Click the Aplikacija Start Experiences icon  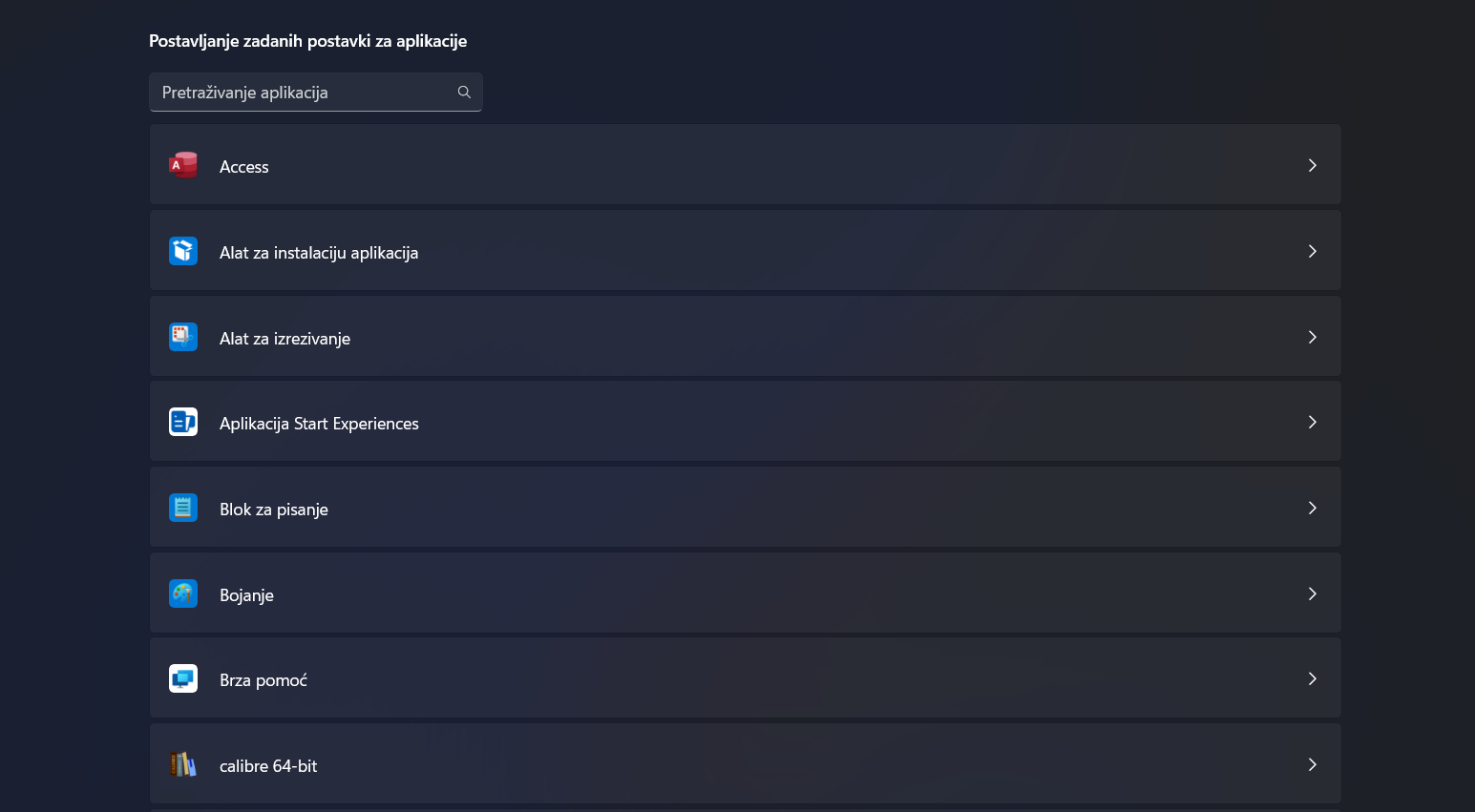click(183, 422)
